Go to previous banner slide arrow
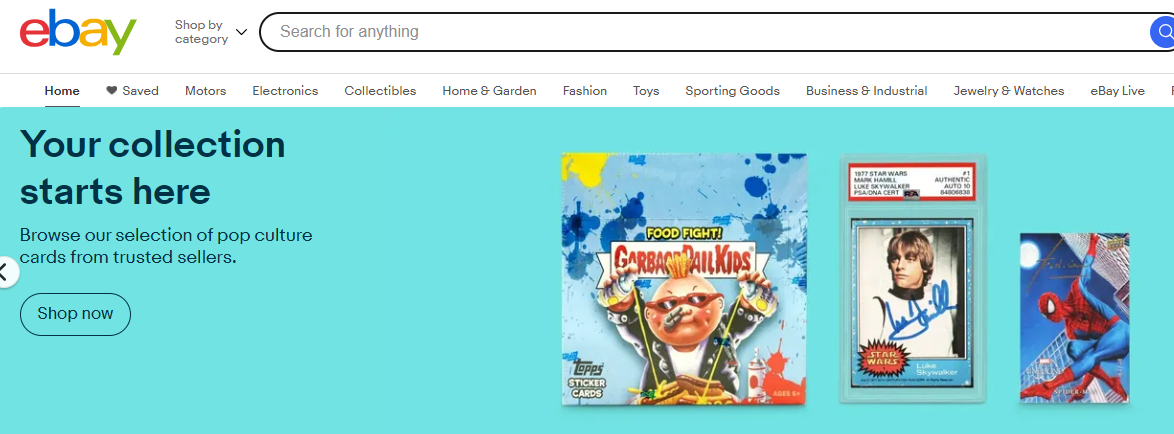The image size is (1174, 434). [4, 272]
